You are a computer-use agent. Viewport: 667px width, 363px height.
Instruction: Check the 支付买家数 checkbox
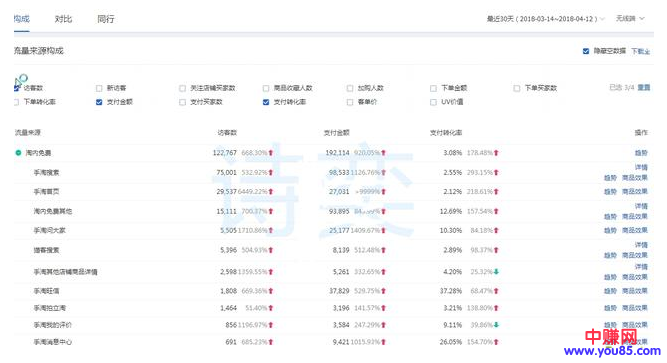coord(182,102)
